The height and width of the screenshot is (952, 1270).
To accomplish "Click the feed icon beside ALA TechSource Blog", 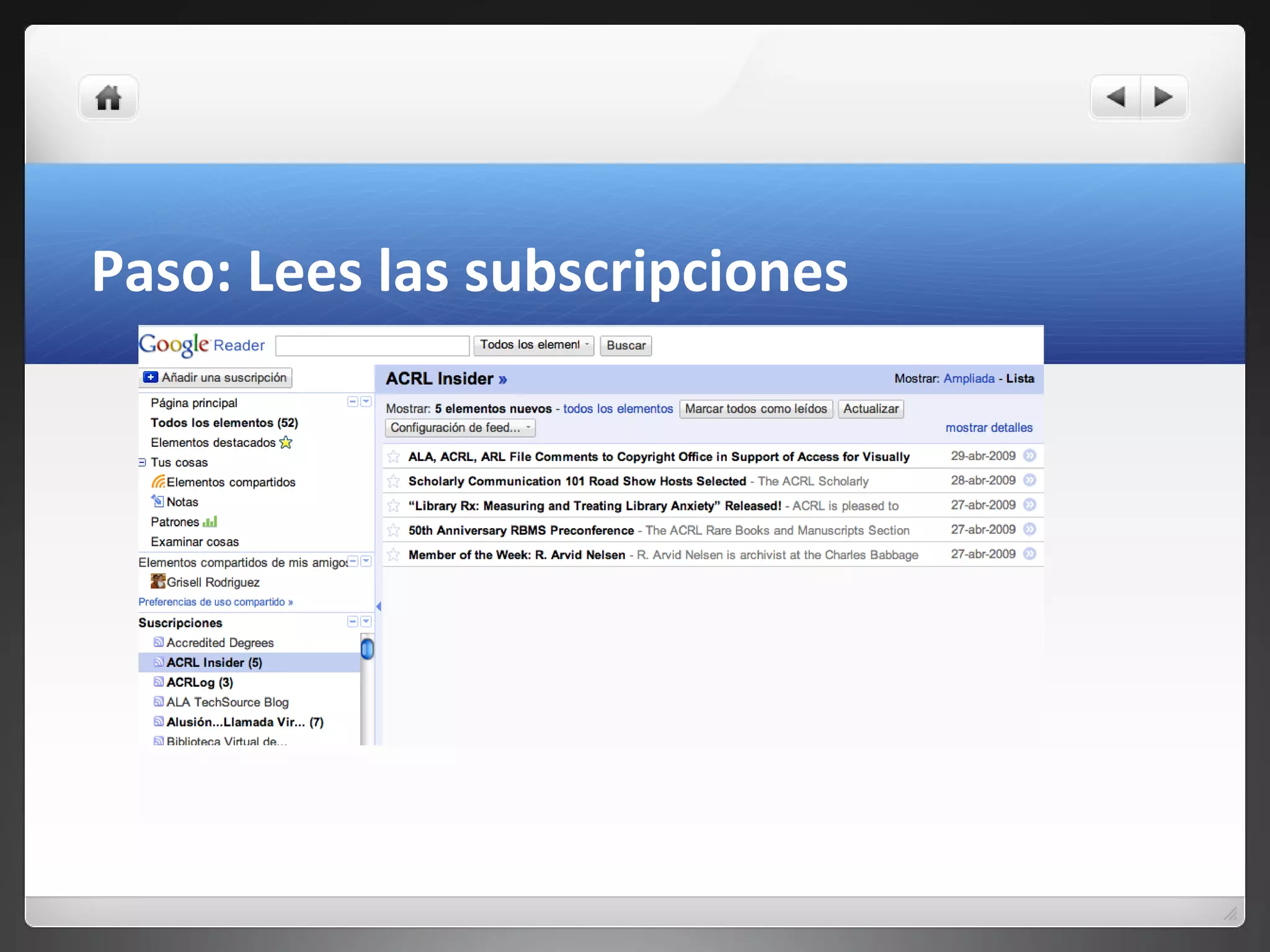I will pyautogui.click(x=159, y=702).
